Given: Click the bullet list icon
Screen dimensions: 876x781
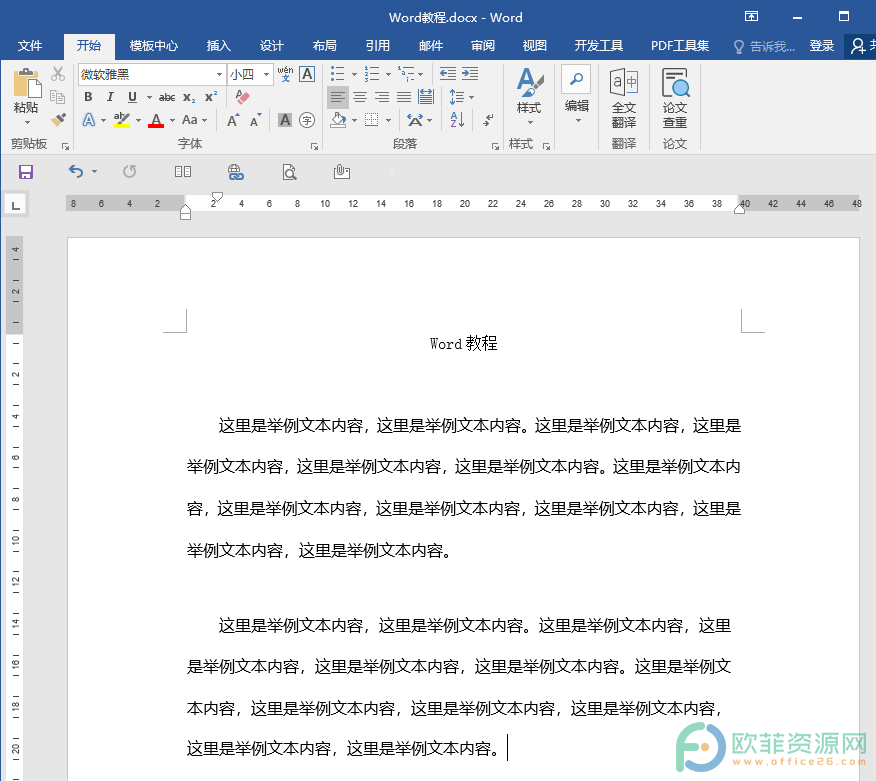Looking at the screenshot, I should [337, 74].
